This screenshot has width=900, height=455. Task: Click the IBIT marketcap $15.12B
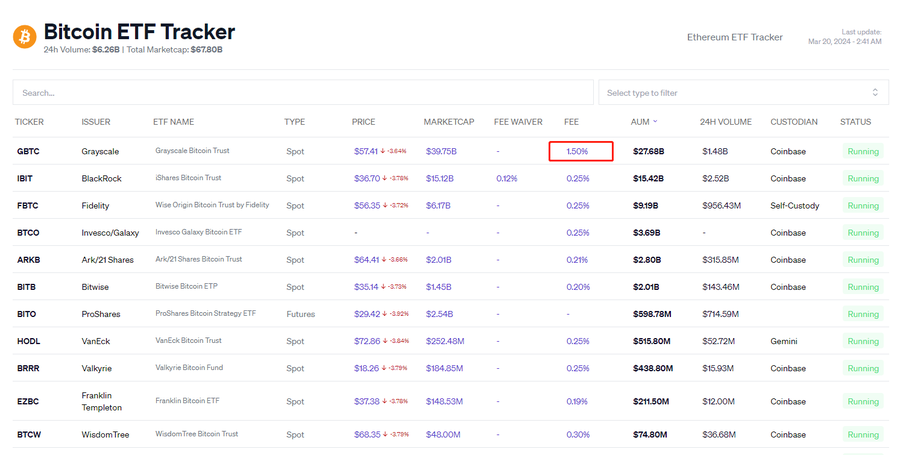pos(440,178)
